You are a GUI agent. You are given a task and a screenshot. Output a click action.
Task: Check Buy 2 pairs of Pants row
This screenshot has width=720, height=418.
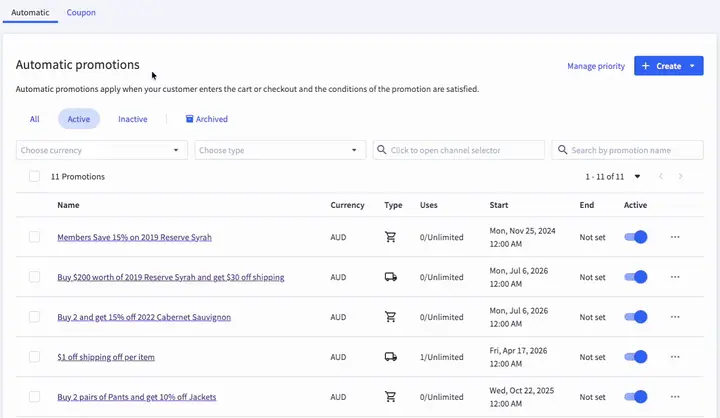pyautogui.click(x=34, y=397)
